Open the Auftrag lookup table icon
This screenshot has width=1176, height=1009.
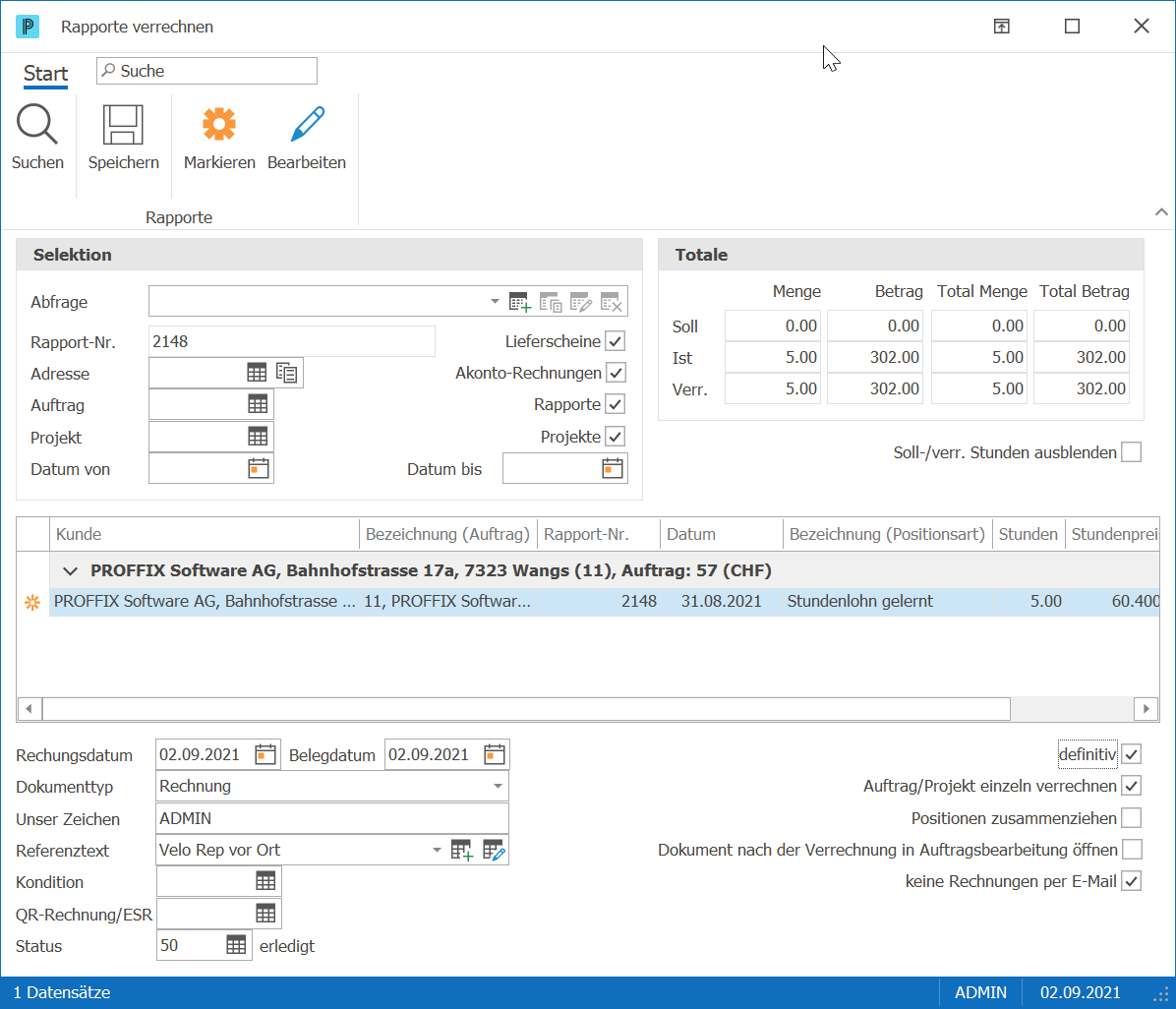(258, 404)
